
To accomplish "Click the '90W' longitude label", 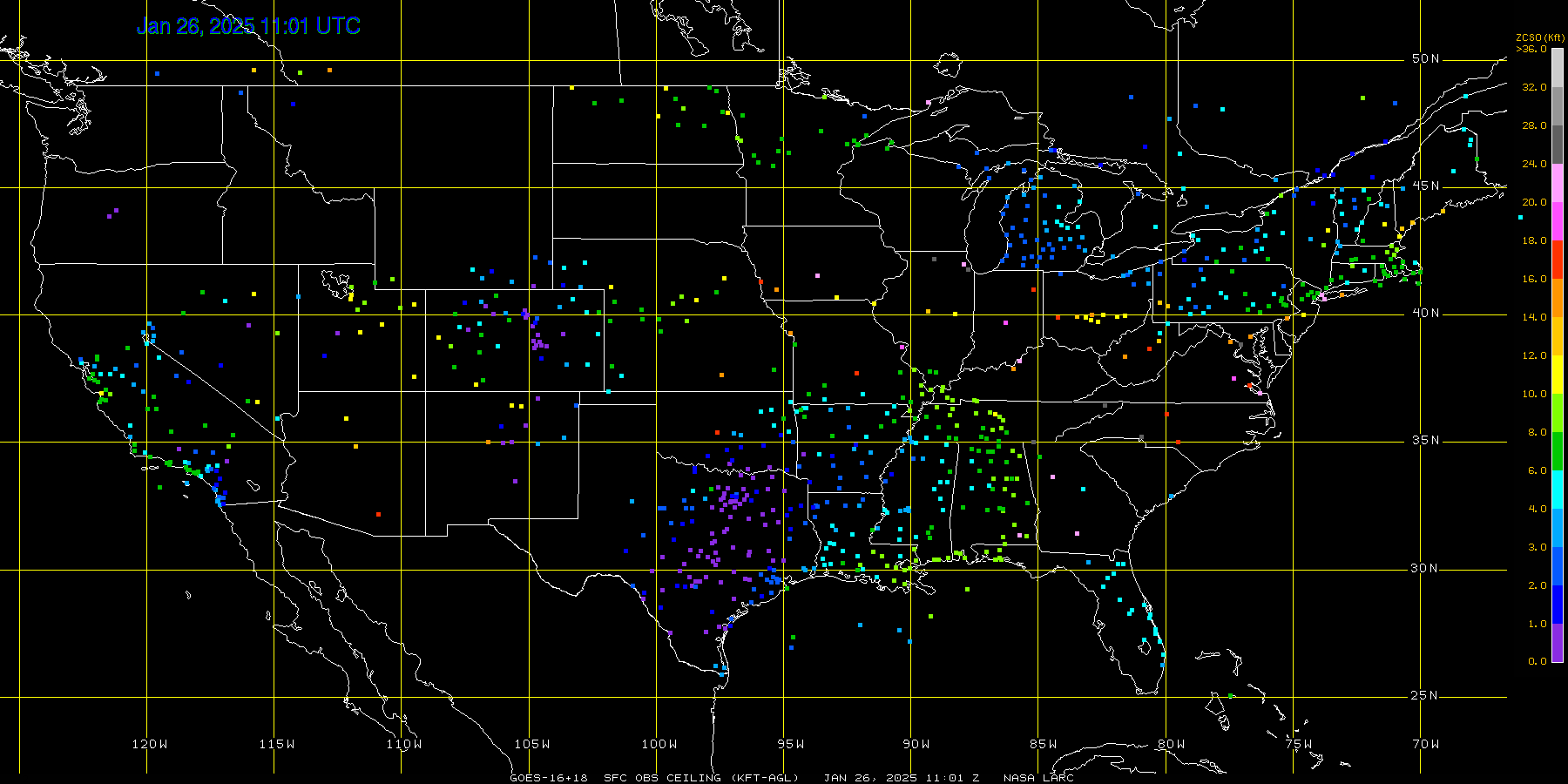I will tap(916, 744).
